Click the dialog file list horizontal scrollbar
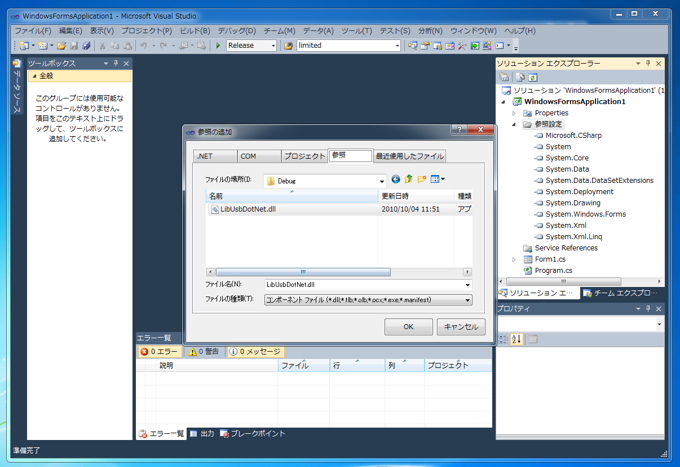Screen dimensions: 680x467 click(303, 272)
